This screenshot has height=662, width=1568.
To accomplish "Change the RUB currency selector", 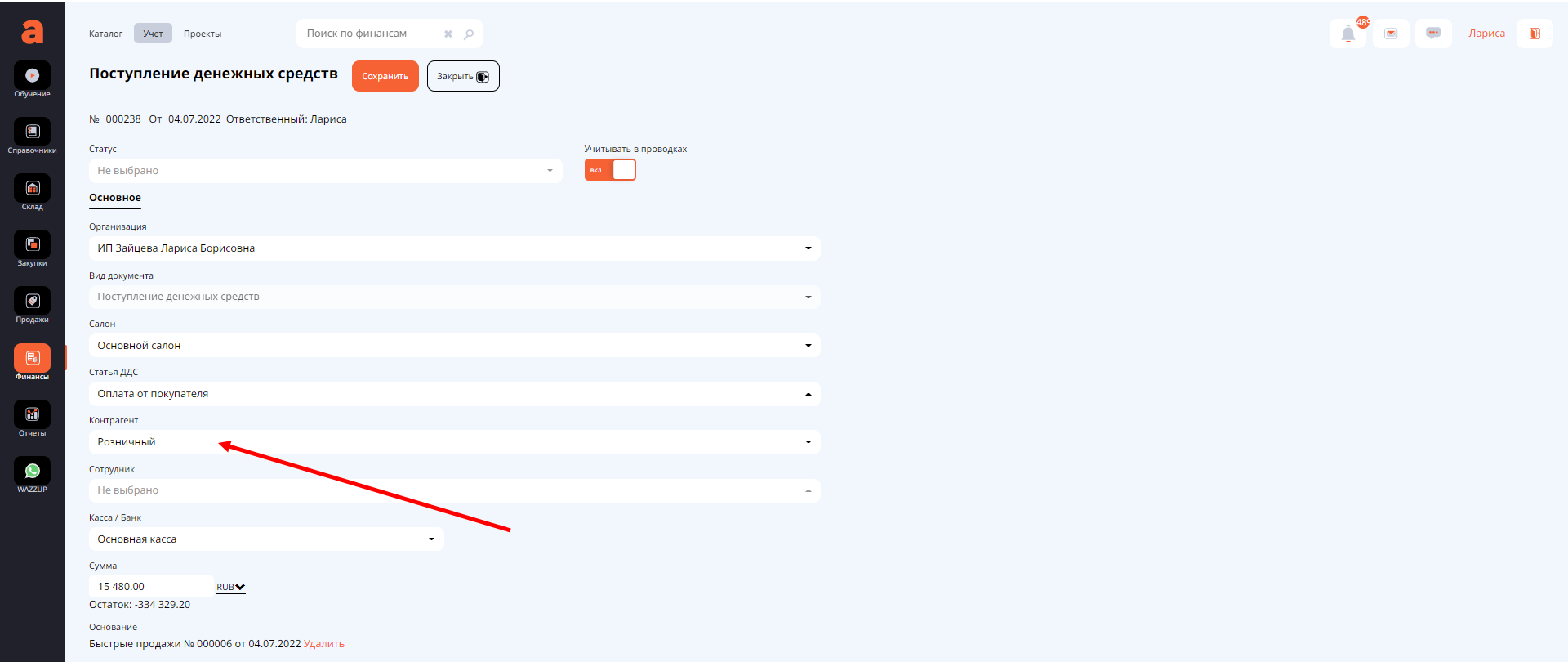I will [x=230, y=588].
